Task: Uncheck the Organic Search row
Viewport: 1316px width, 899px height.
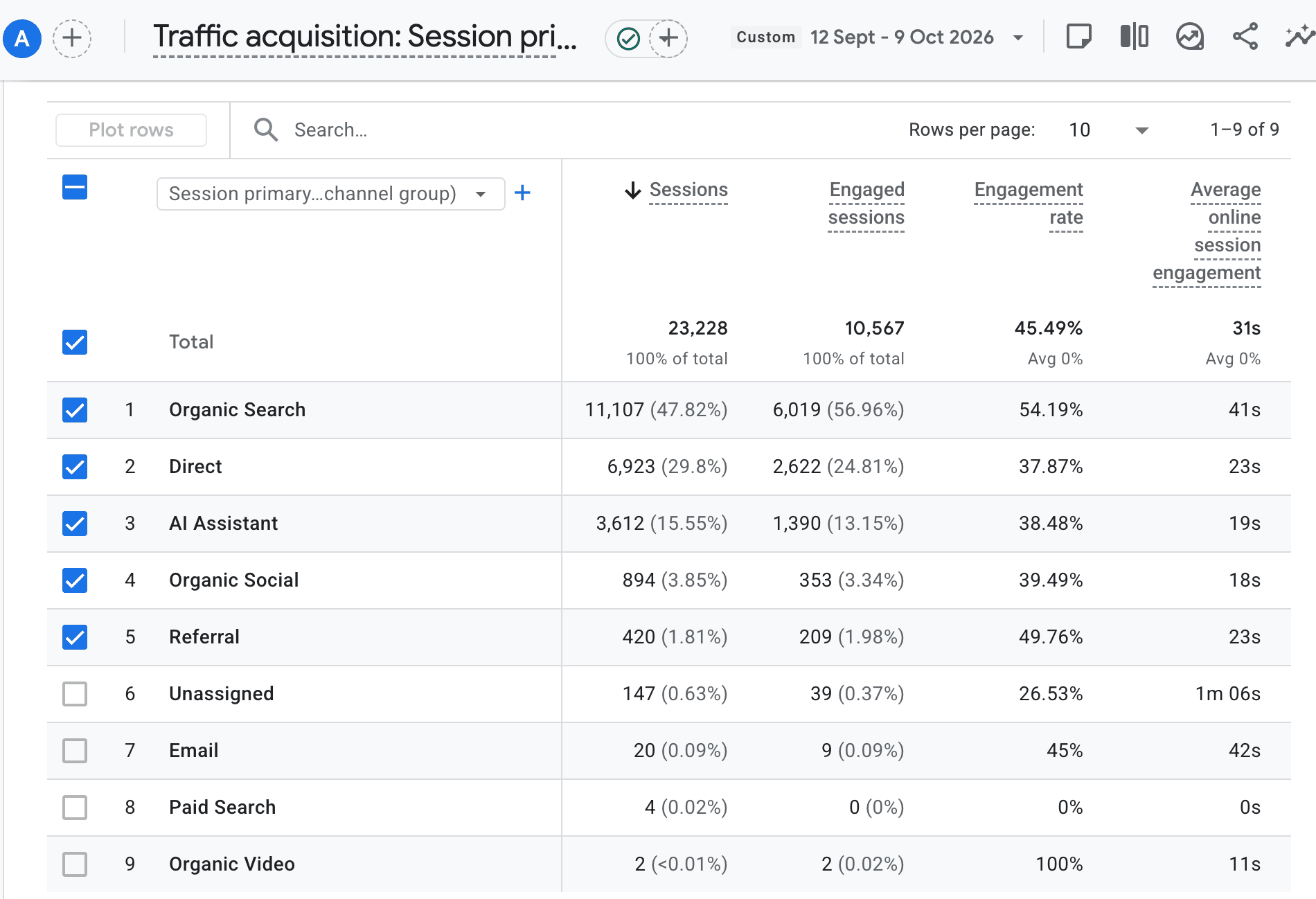Action: click(75, 410)
